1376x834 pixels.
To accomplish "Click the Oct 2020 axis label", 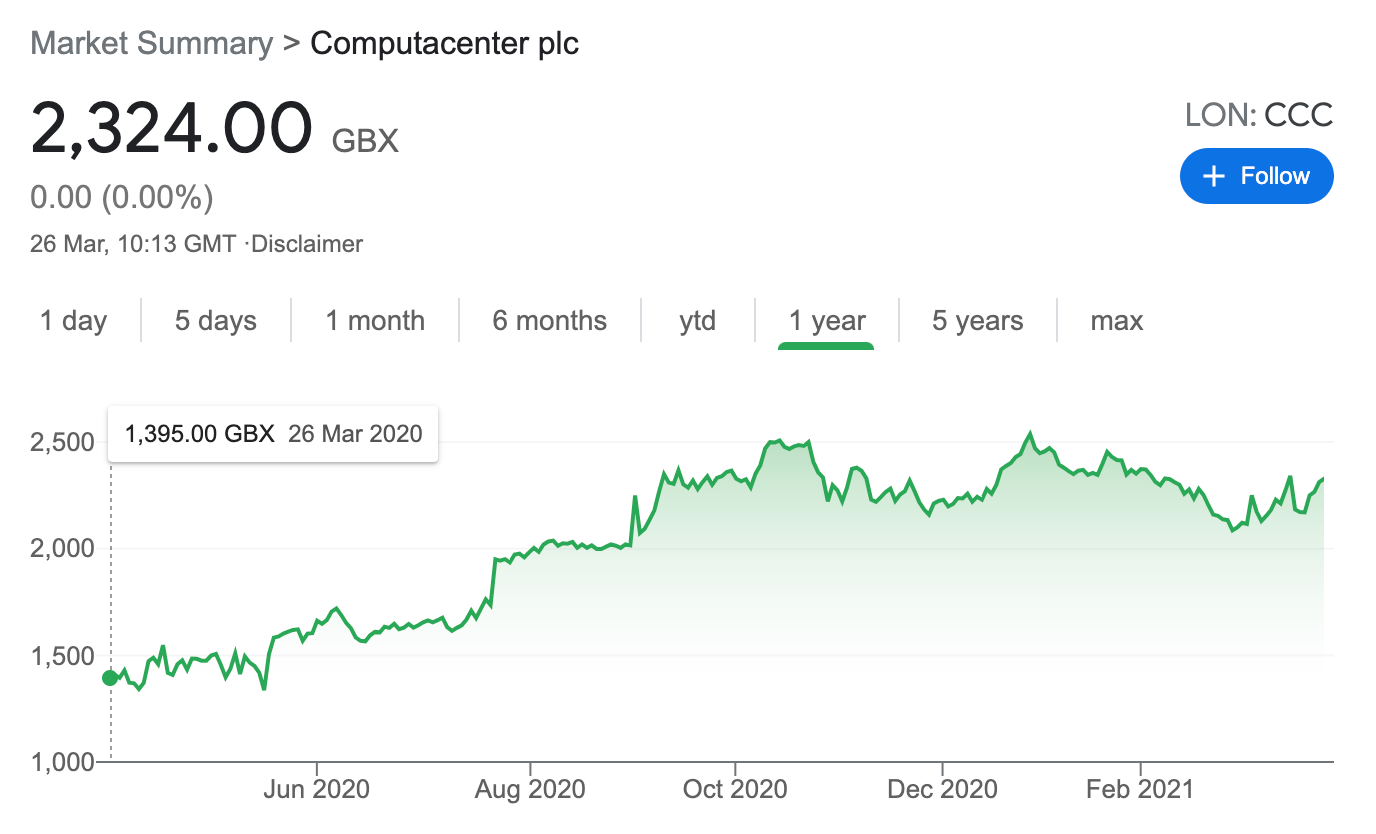I will [x=735, y=790].
